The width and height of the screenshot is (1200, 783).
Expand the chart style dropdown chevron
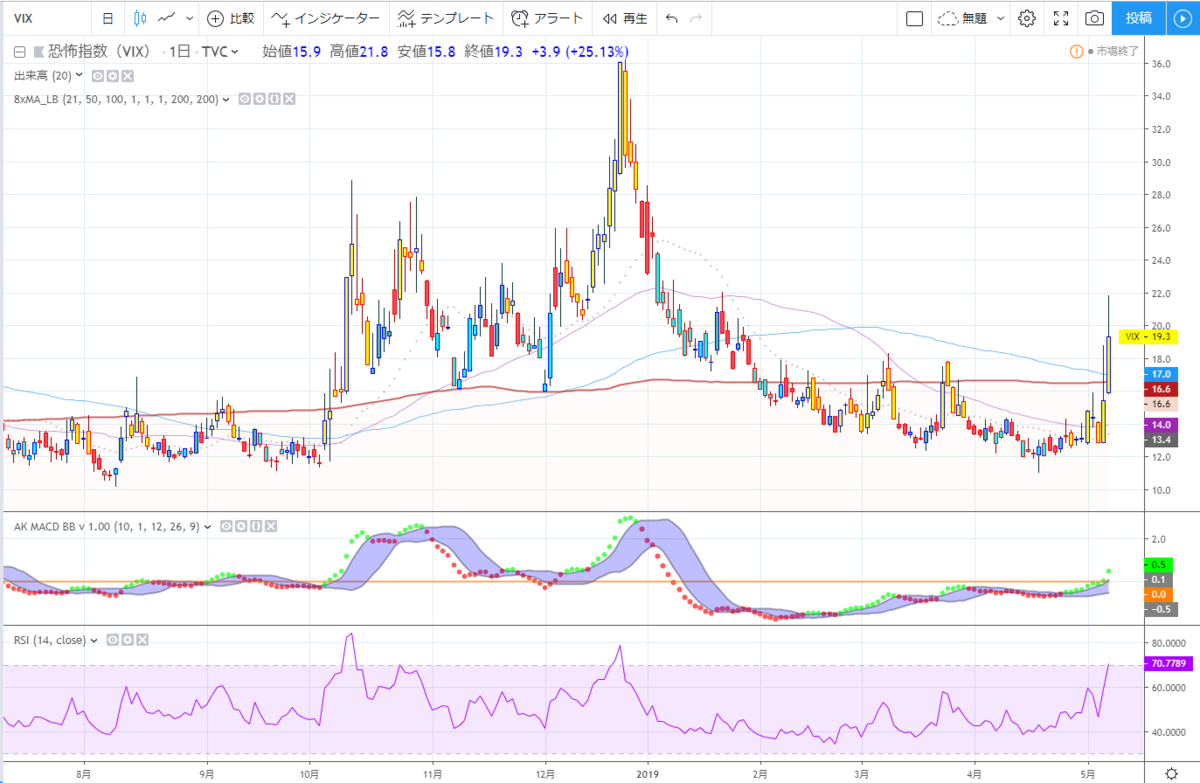[187, 18]
